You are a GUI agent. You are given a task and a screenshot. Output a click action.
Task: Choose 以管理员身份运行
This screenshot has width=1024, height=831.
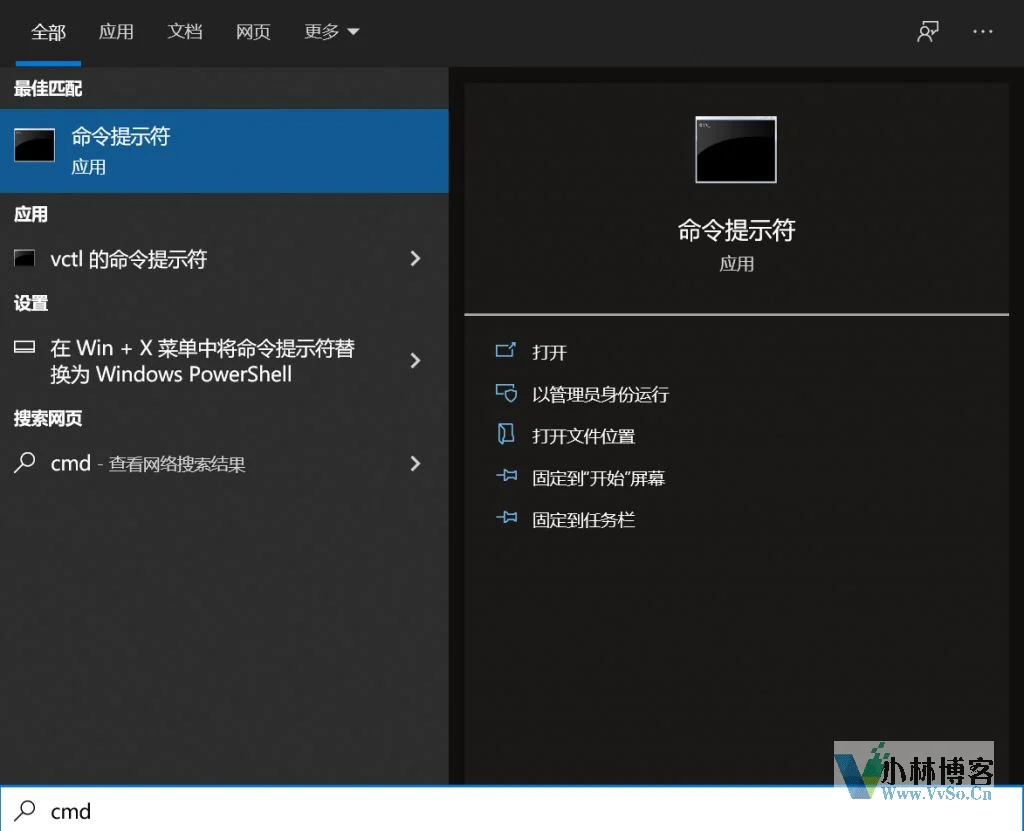tap(600, 394)
